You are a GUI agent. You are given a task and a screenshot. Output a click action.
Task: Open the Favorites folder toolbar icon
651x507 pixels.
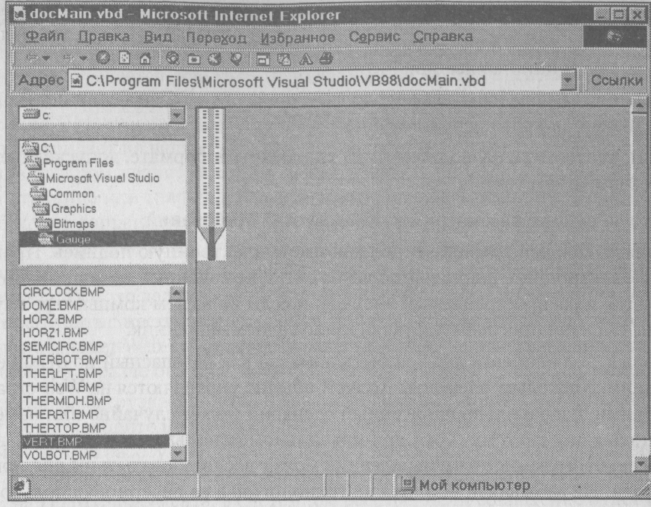194,59
